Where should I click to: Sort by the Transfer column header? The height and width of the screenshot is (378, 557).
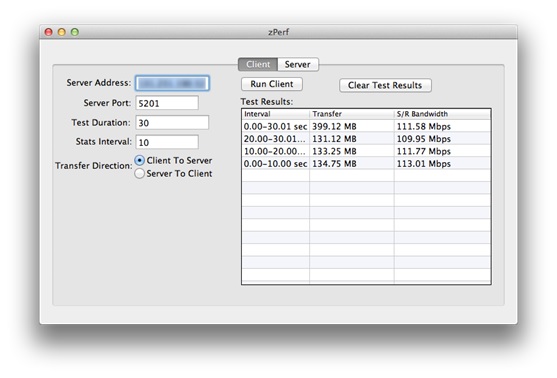point(352,114)
